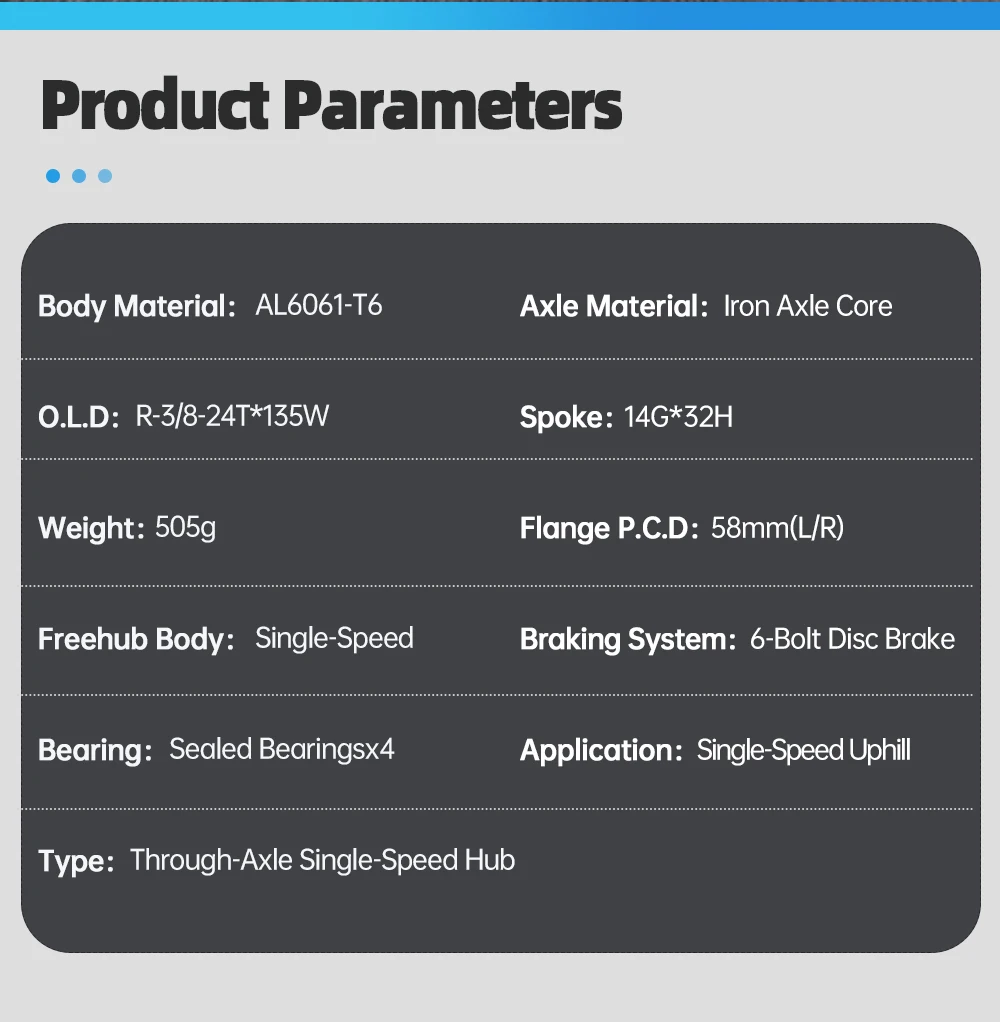The height and width of the screenshot is (1022, 1000).
Task: Click the Freehub Body label
Action: 136,639
